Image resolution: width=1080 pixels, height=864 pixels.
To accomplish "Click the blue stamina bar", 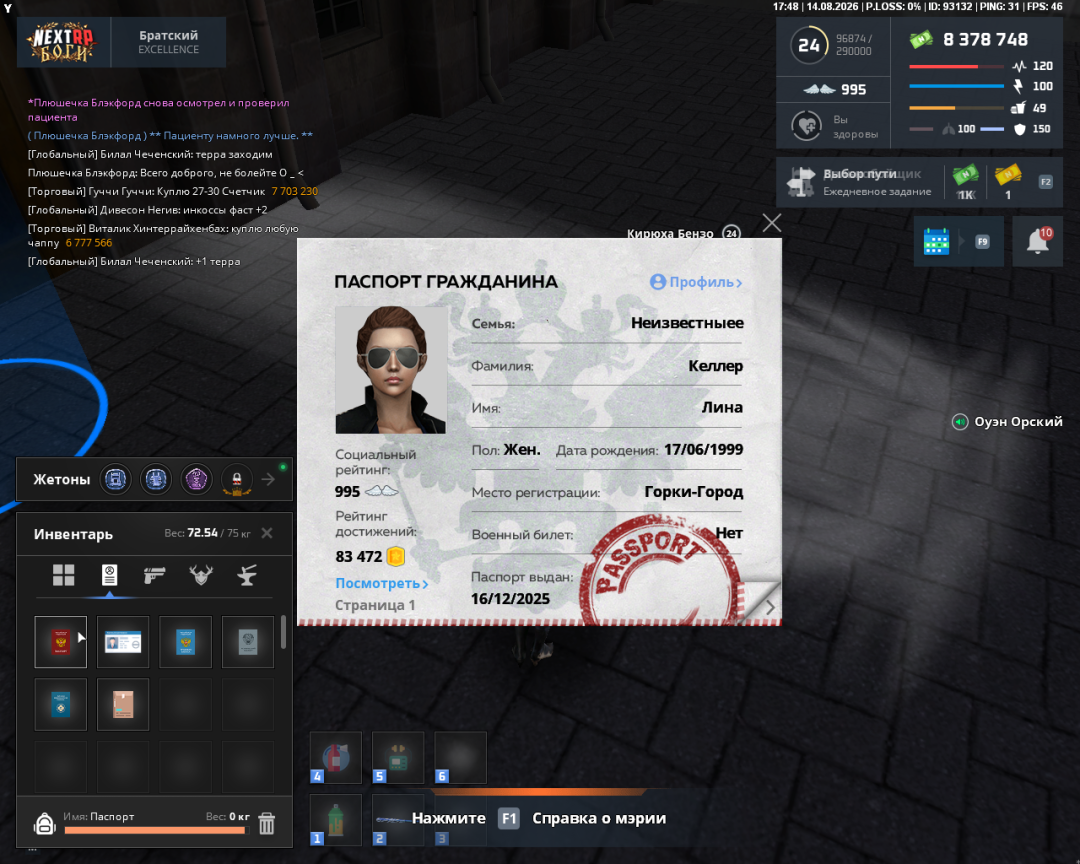I will pyautogui.click(x=956, y=86).
